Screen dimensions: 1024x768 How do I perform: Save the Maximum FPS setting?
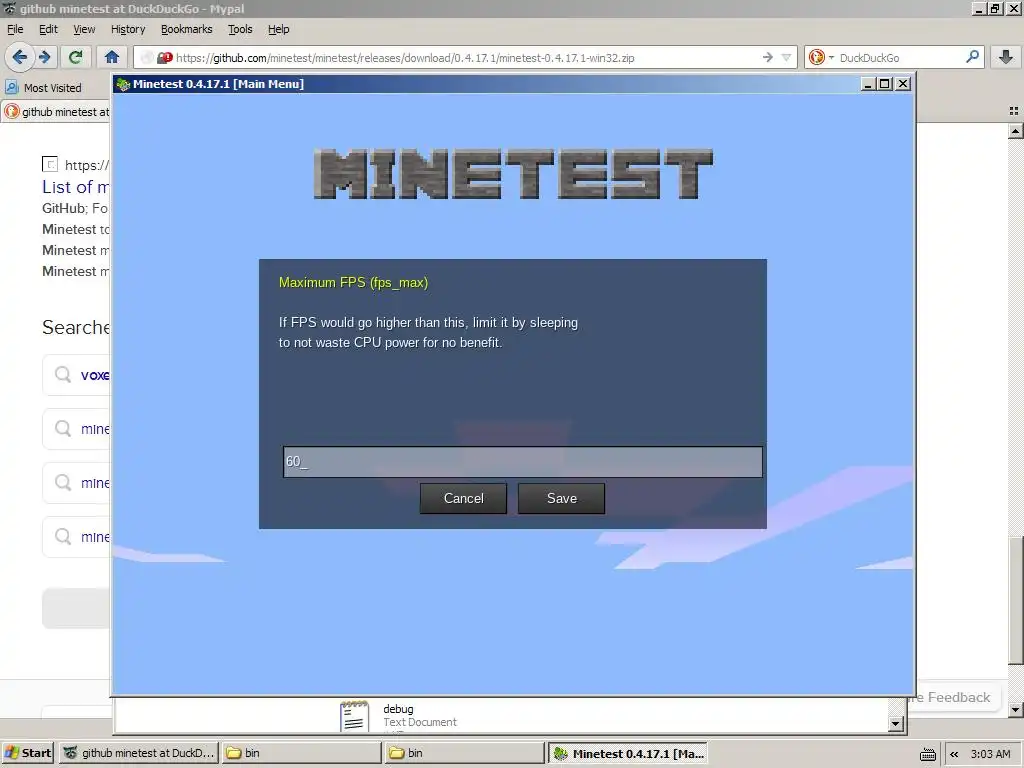(x=562, y=498)
